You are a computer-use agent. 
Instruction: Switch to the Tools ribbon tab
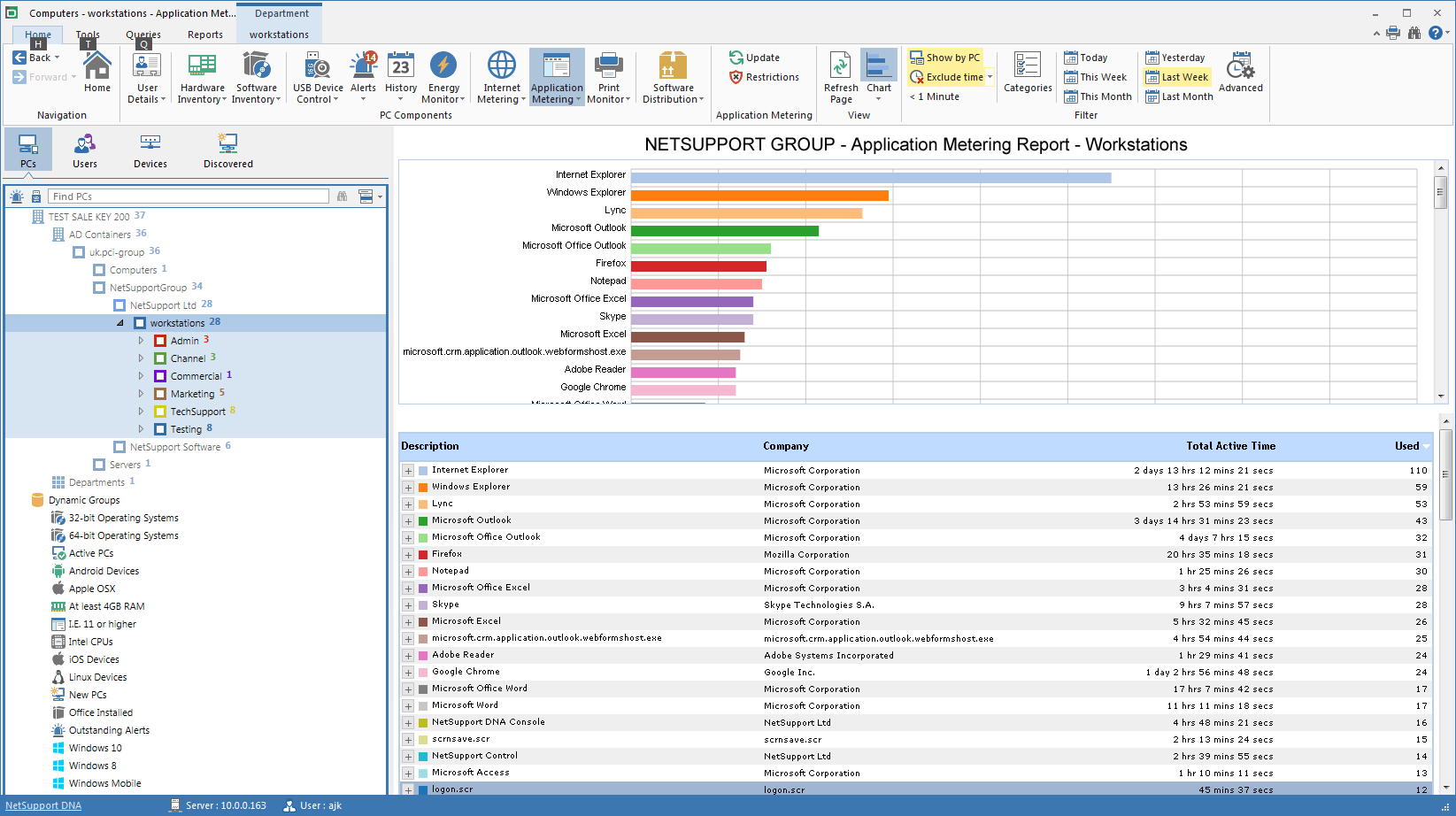pyautogui.click(x=87, y=34)
